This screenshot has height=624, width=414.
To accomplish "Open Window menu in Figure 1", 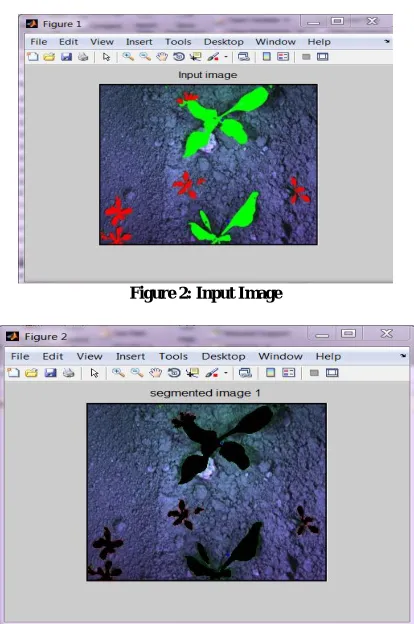I will [275, 42].
